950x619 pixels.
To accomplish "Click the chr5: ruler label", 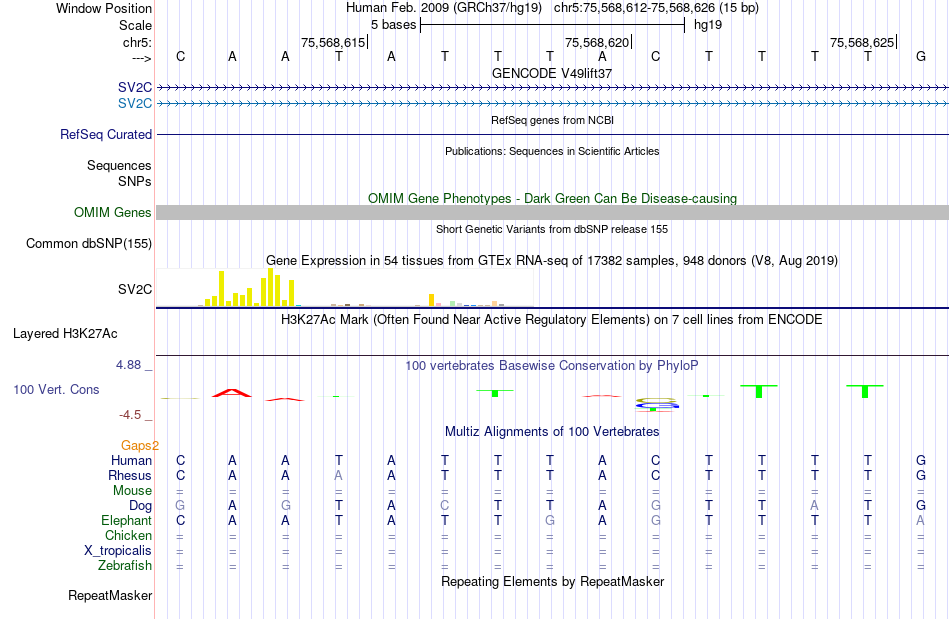I will pyautogui.click(x=137, y=42).
